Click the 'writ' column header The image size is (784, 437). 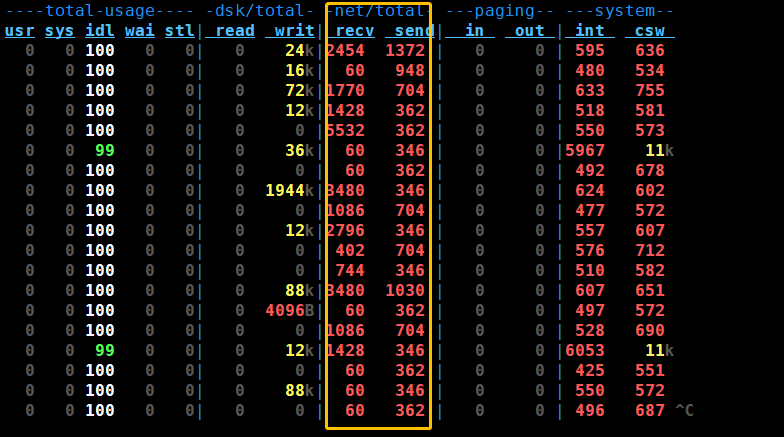[290, 30]
